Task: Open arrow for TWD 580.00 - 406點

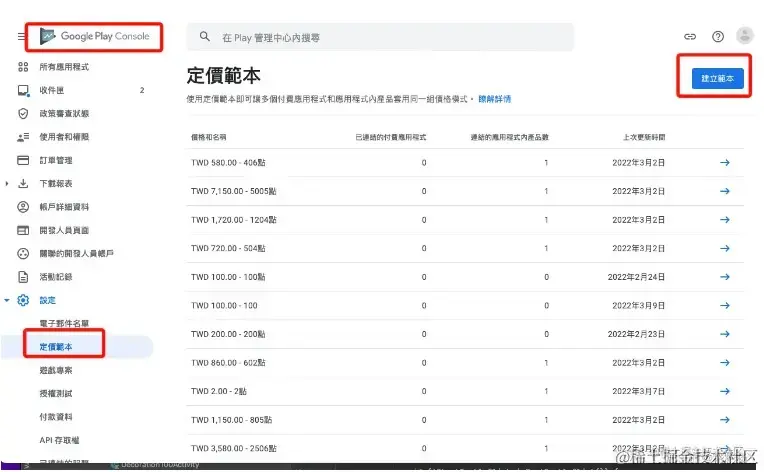Action: tap(725, 163)
